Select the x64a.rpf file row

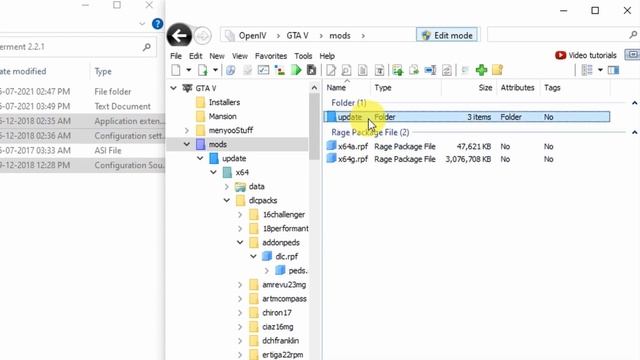point(467,146)
